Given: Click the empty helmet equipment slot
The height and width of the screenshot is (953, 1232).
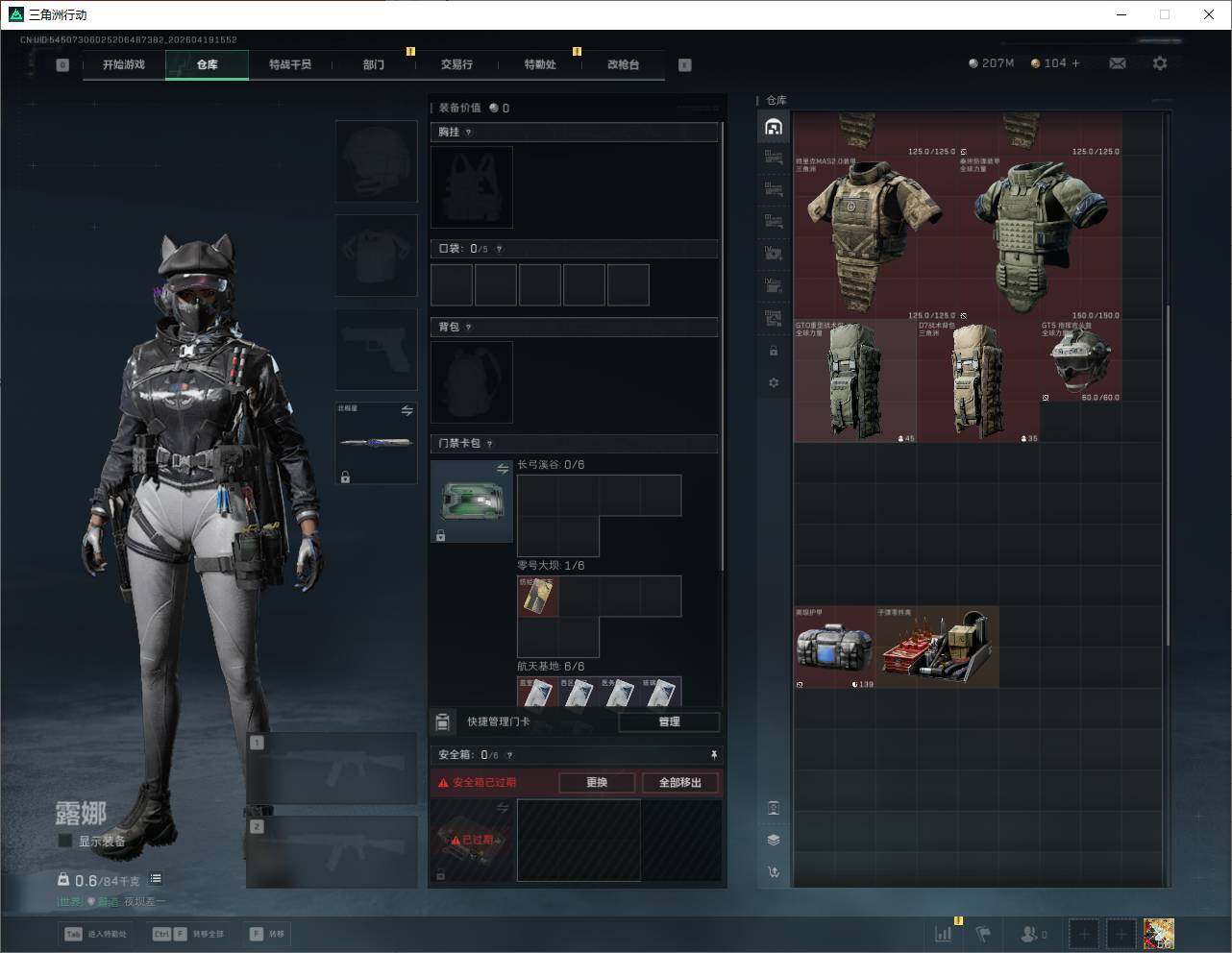Looking at the screenshot, I should [x=377, y=161].
